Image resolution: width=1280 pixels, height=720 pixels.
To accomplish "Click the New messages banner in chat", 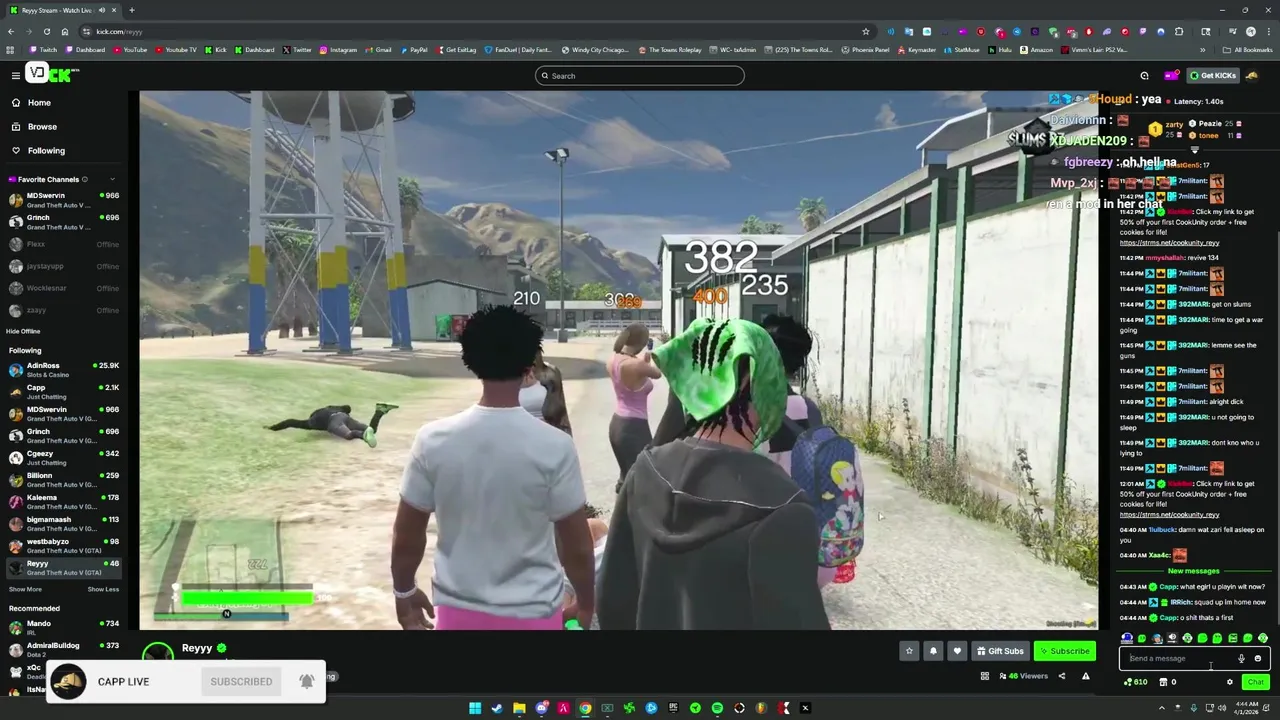I will coord(1193,571).
